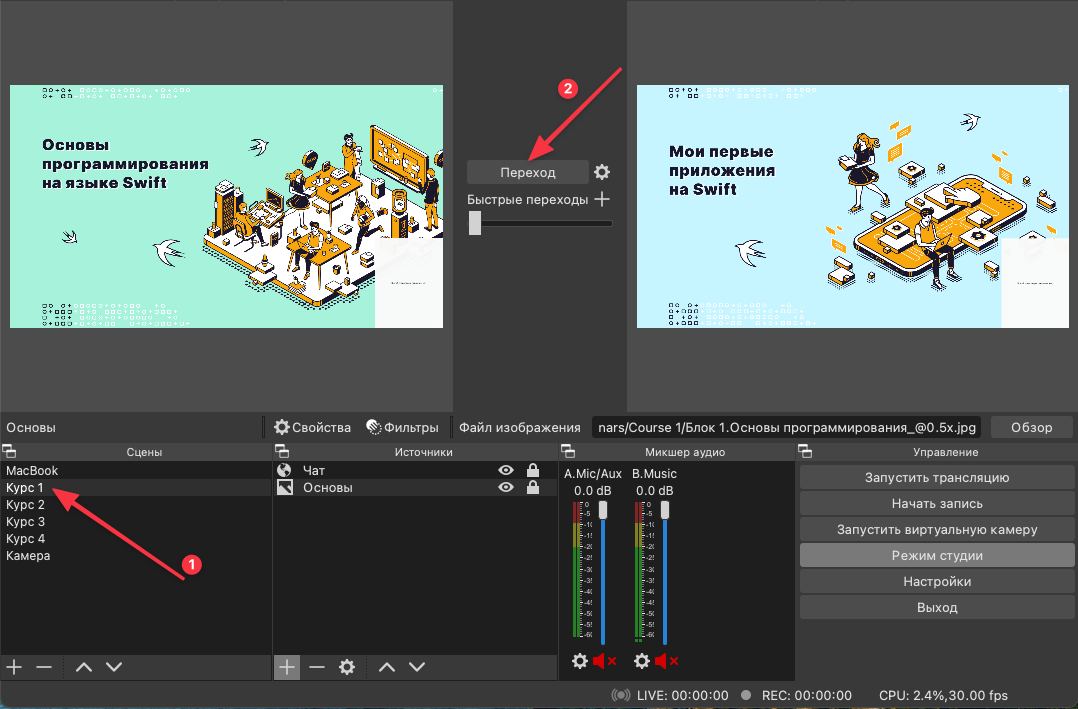Click the Быстрые переходы label
The height and width of the screenshot is (709, 1078).
[527, 199]
